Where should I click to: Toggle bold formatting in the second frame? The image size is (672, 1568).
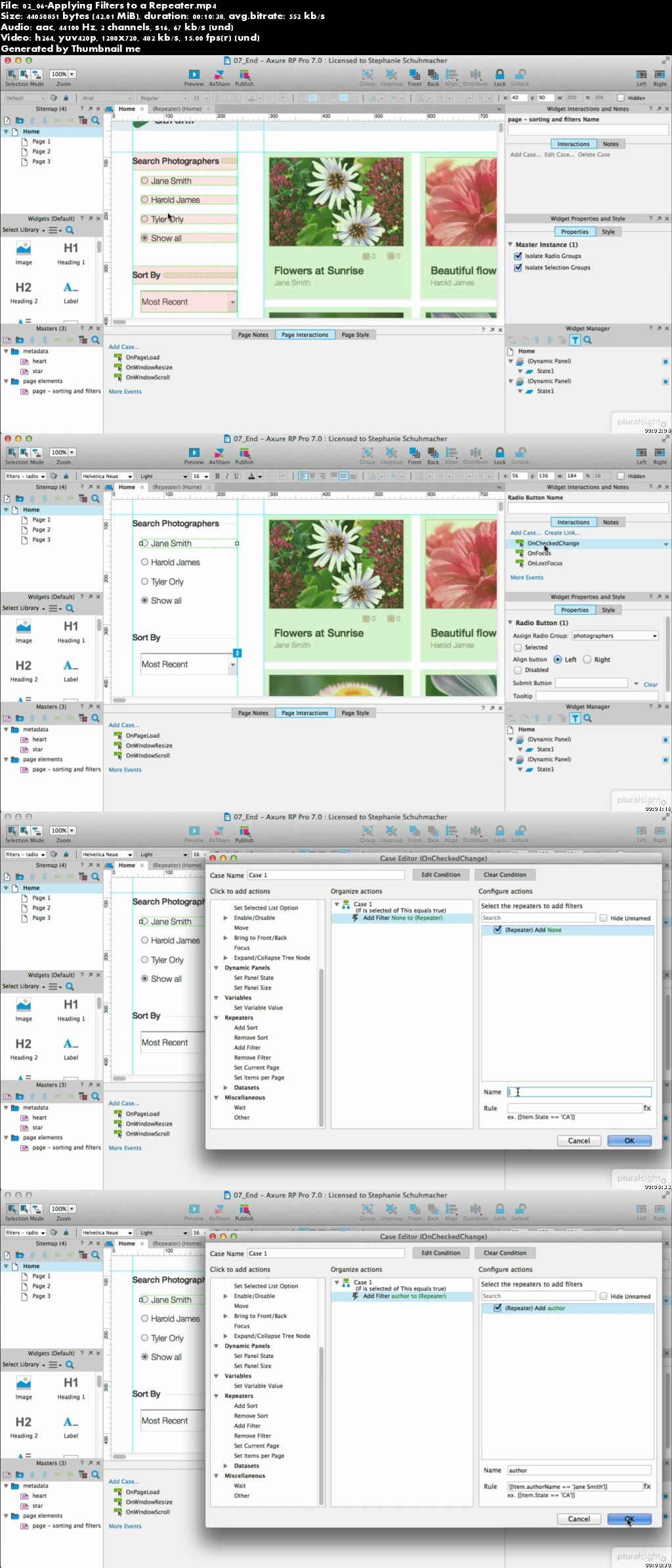click(217, 476)
